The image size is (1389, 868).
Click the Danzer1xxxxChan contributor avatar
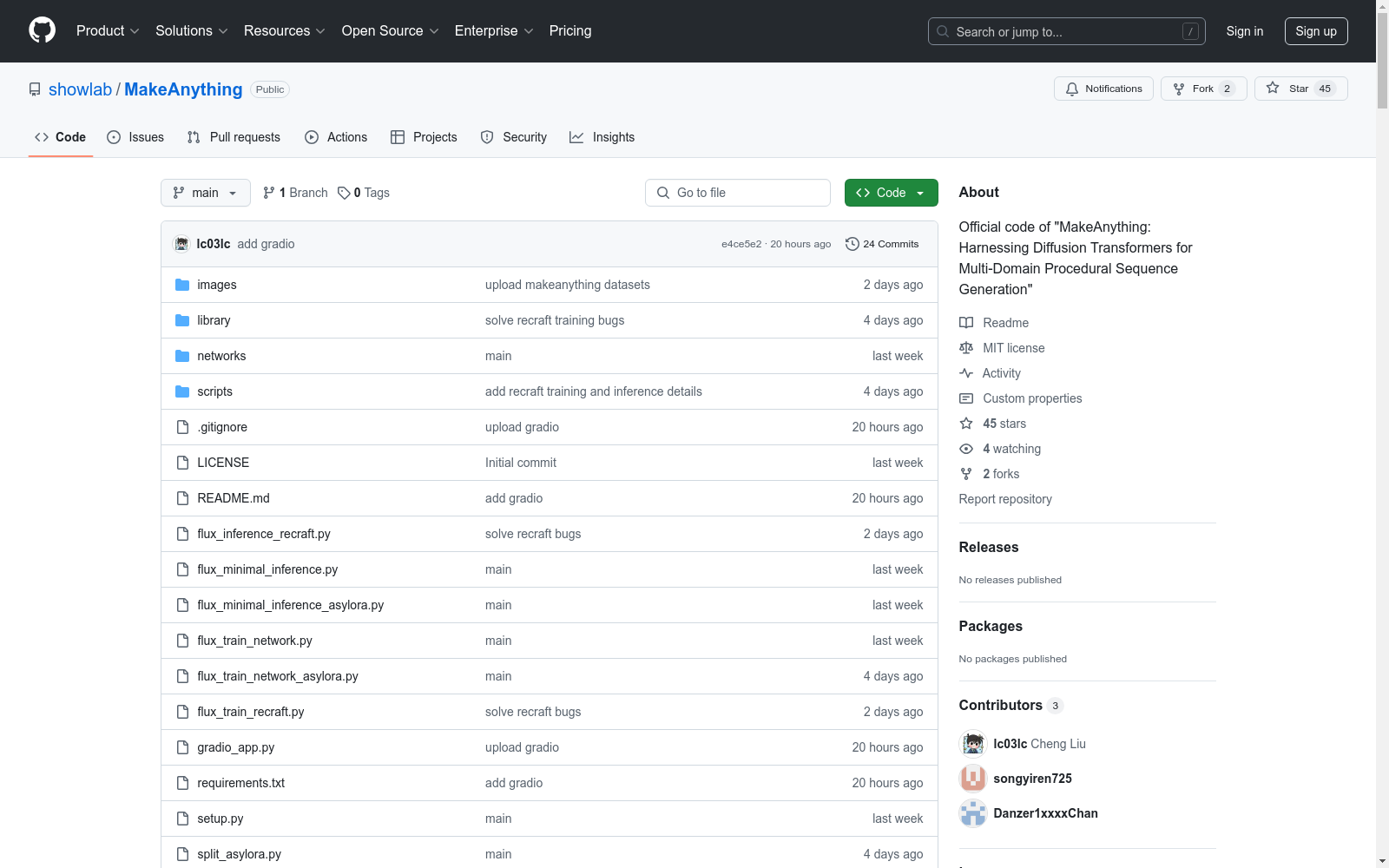(x=973, y=813)
